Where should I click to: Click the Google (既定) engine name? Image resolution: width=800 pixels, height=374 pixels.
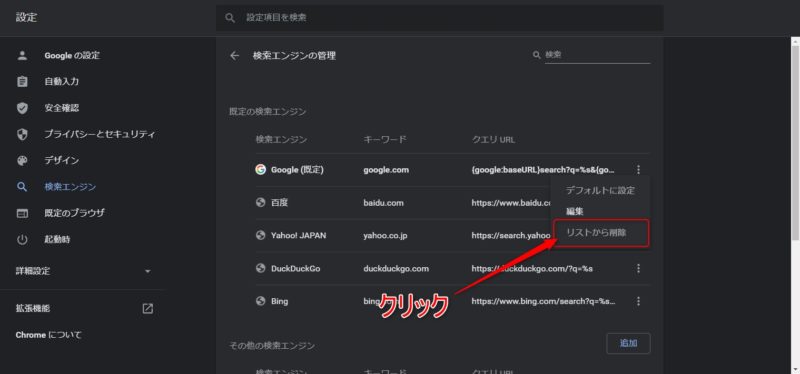coord(297,170)
